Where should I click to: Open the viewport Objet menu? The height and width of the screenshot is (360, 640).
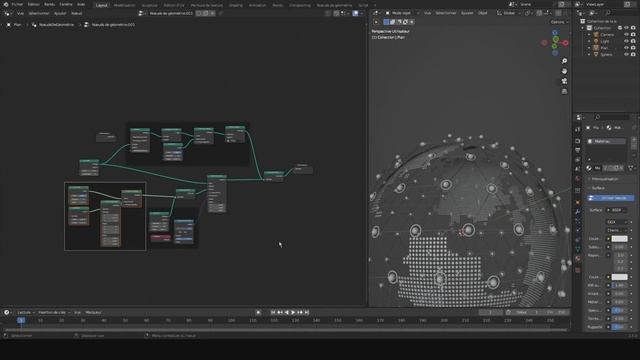click(482, 13)
